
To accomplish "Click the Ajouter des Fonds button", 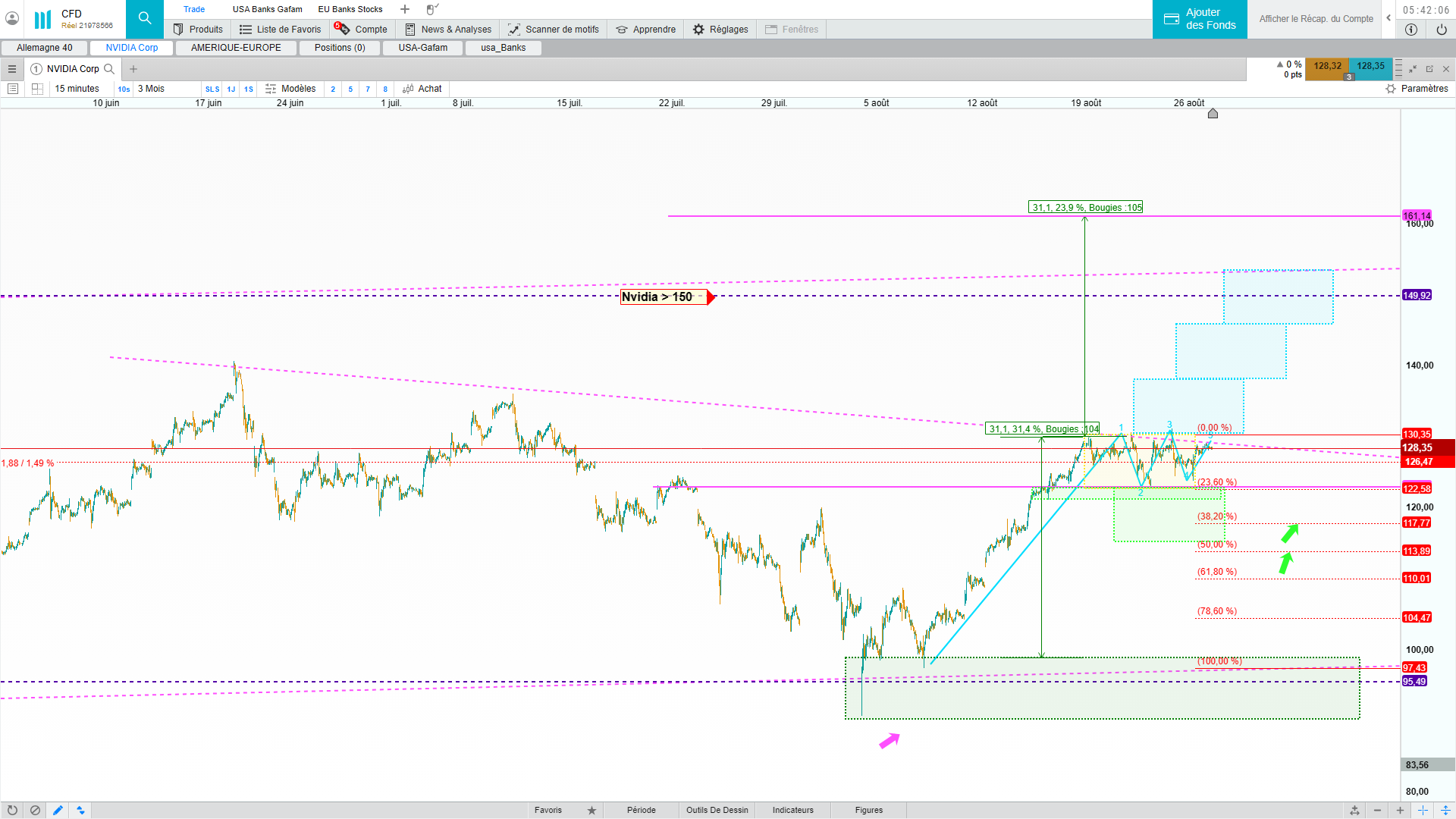I will [1200, 19].
